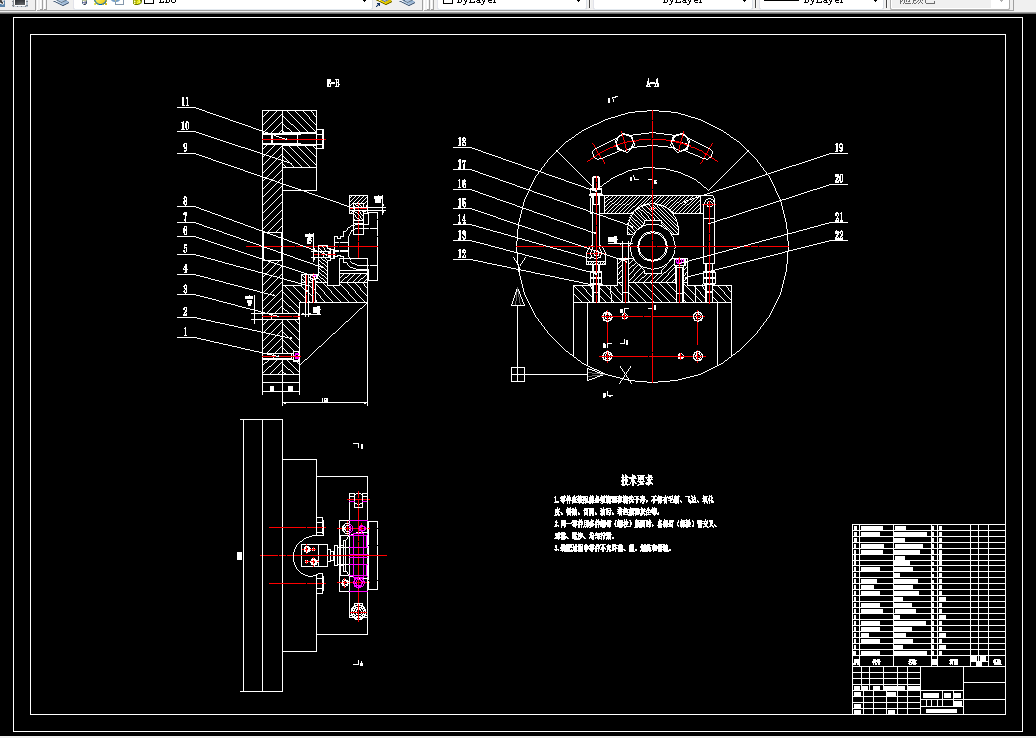Screen dimensions: 1036x738
Task: Click part number label 4 in view B-B
Action: [x=185, y=268]
